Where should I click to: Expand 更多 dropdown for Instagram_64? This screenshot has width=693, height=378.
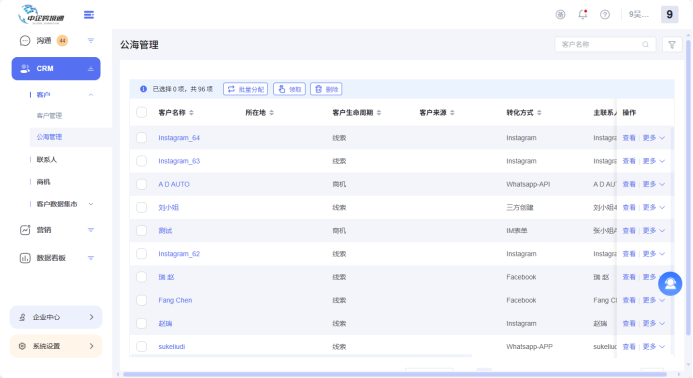654,138
